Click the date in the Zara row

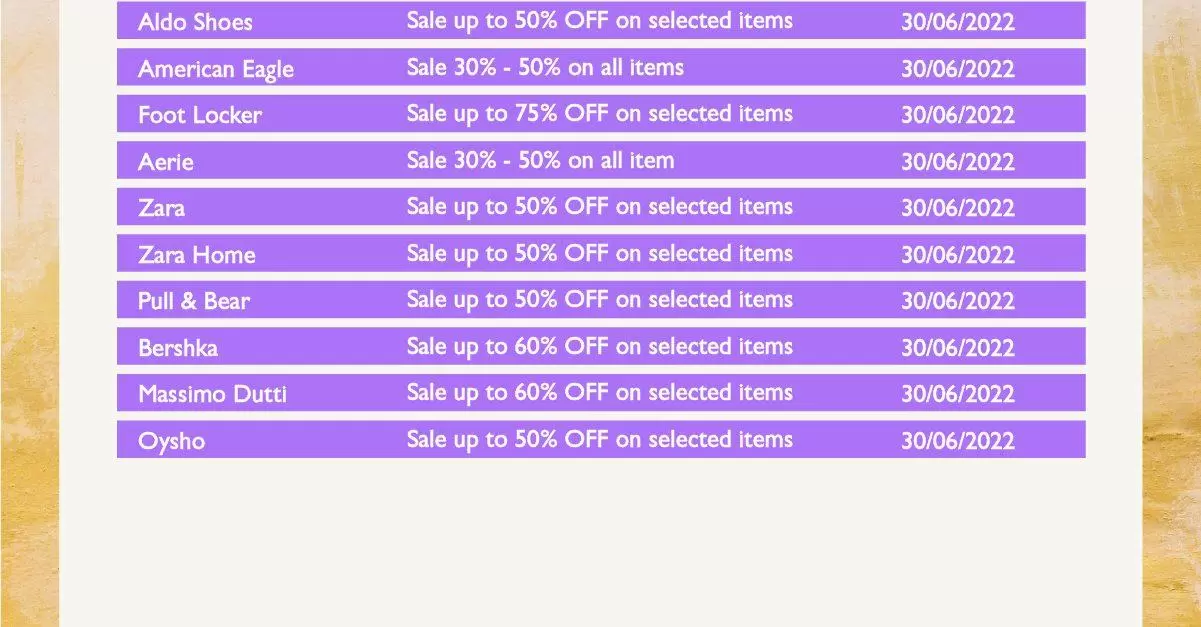tap(958, 208)
